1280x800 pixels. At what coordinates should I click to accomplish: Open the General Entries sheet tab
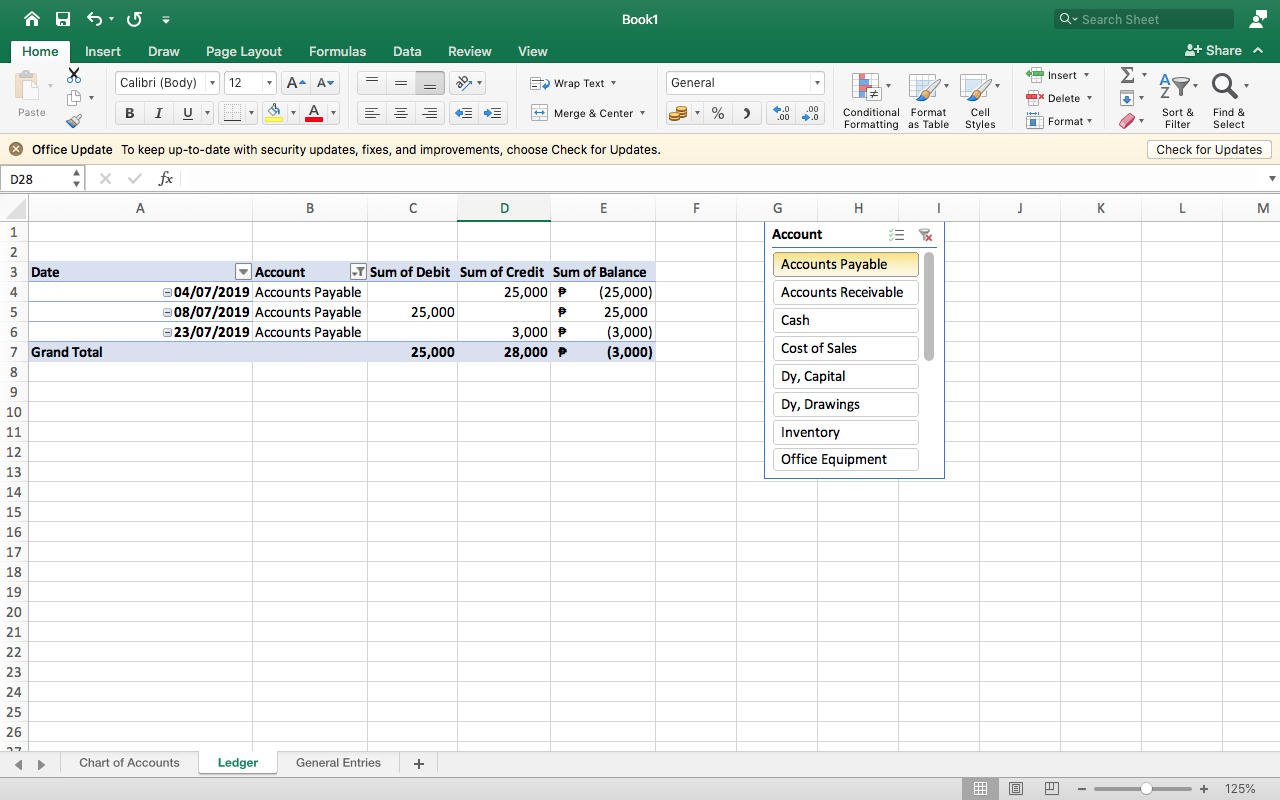[338, 763]
